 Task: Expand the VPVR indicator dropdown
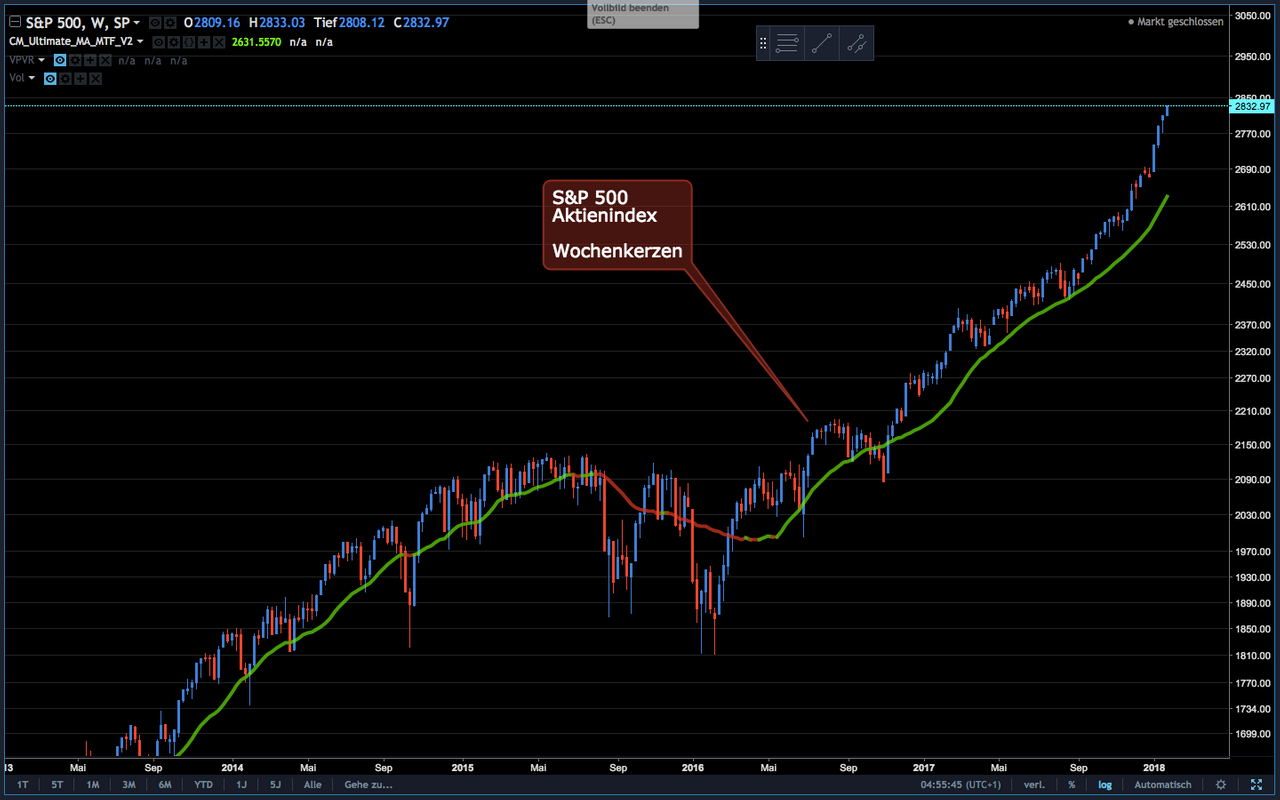[x=42, y=60]
